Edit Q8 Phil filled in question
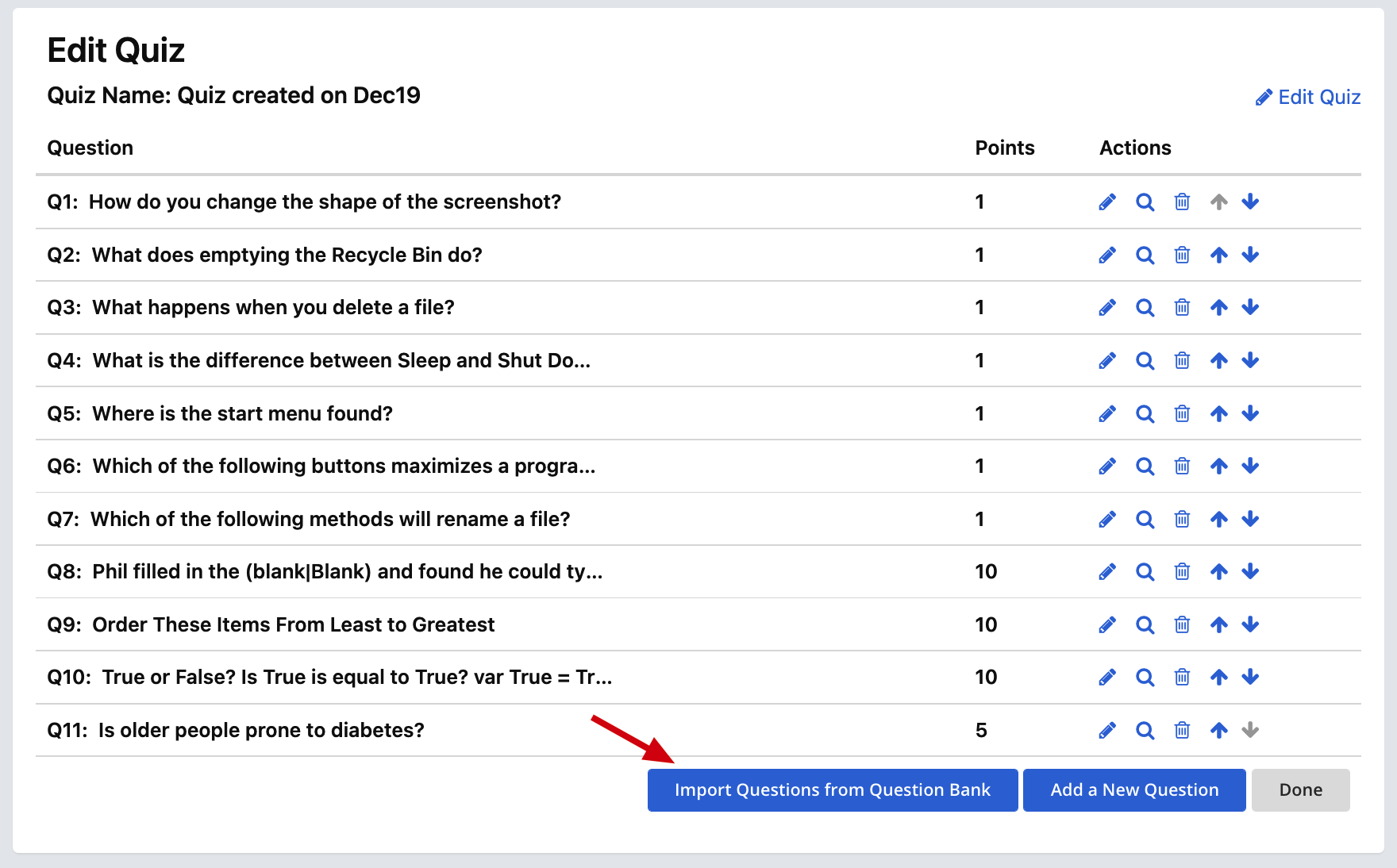 pyautogui.click(x=1107, y=572)
